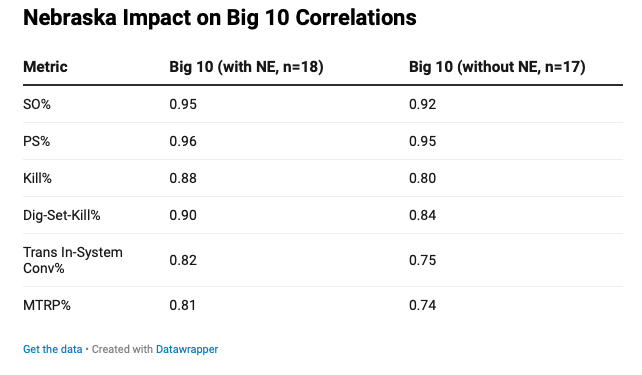Select the SO% row label
The width and height of the screenshot is (642, 375).
(x=37, y=104)
